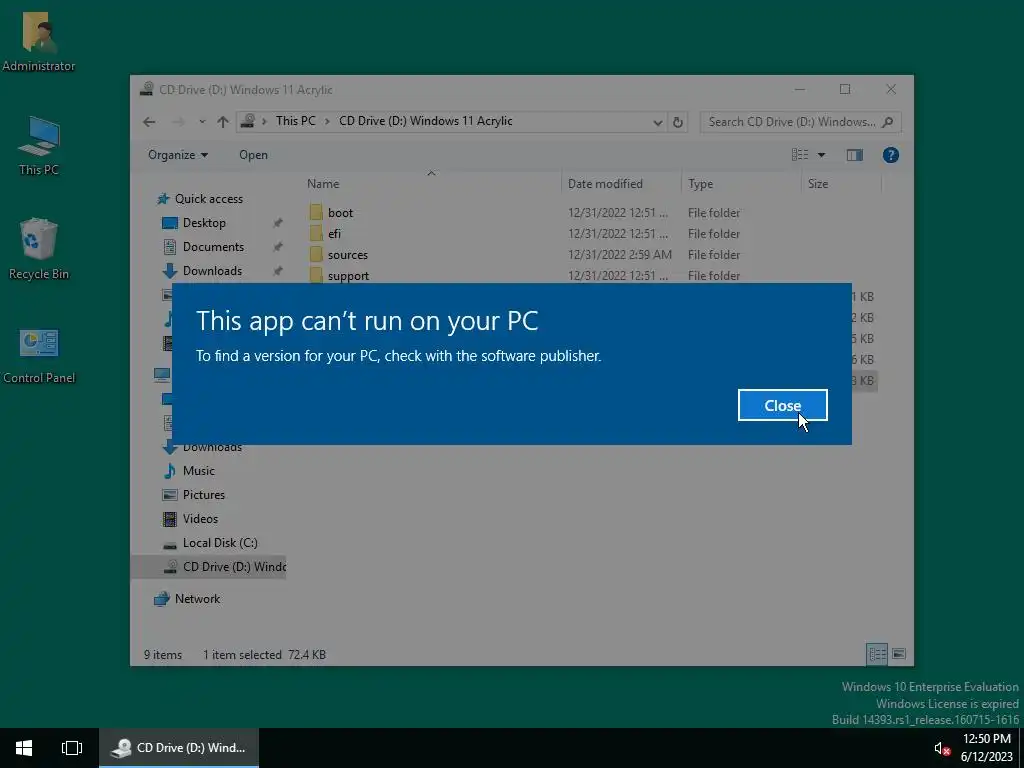Sort by Date modified column header
Viewport: 1024px width, 768px height.
tap(621, 184)
